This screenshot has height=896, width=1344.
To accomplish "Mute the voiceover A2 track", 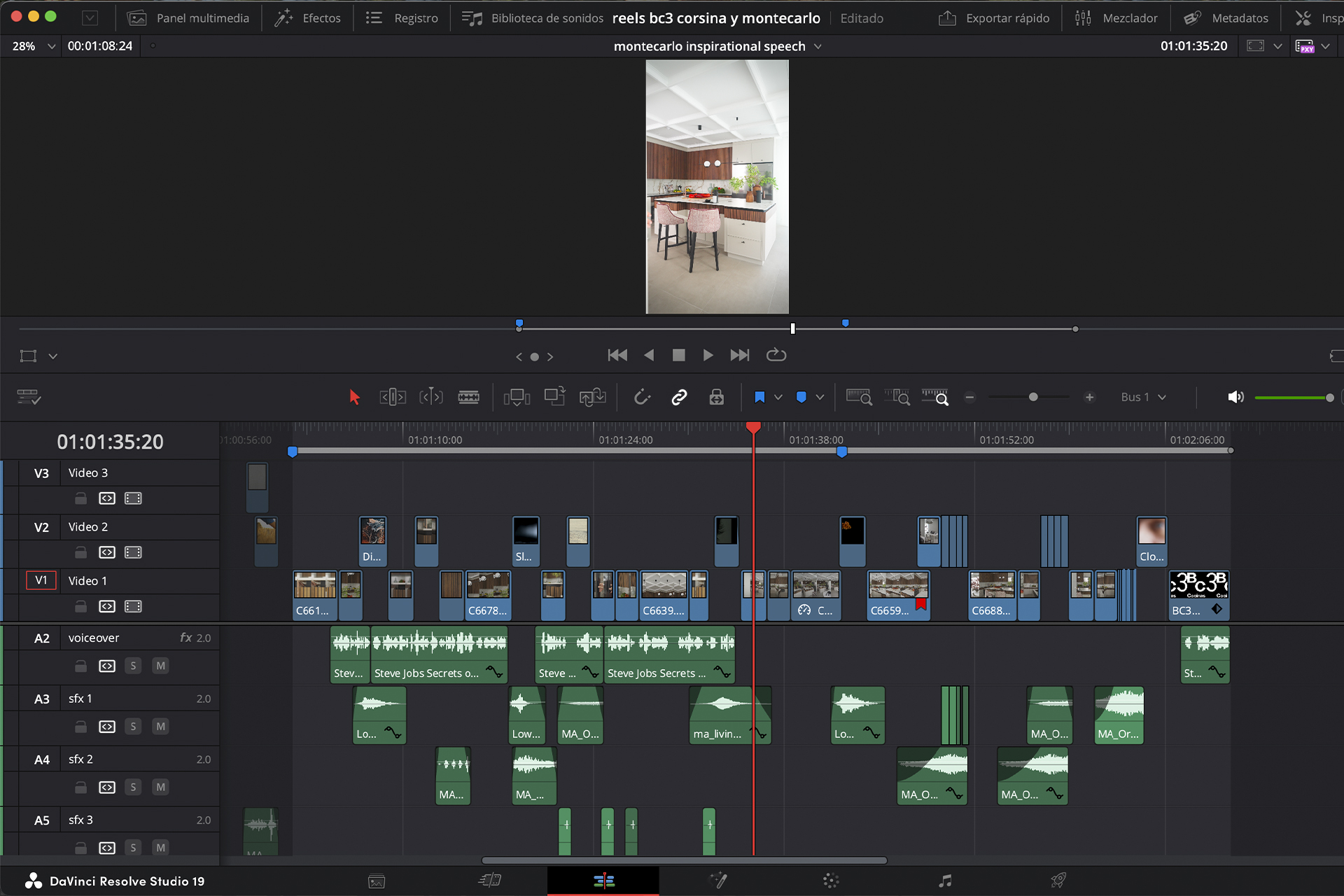I will point(160,666).
